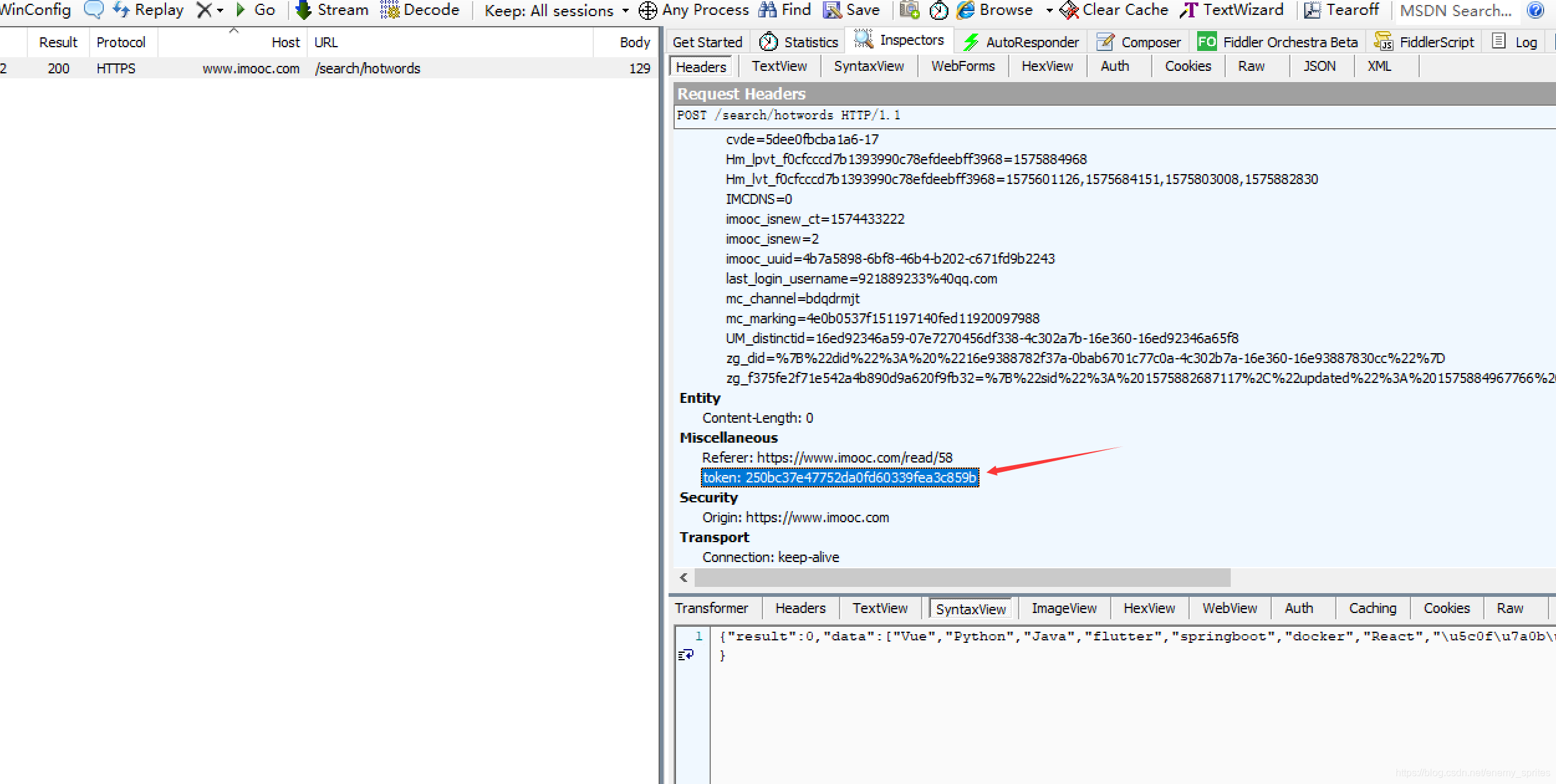Select the /search/hotwords session row
1556x784 pixels.
coord(367,68)
